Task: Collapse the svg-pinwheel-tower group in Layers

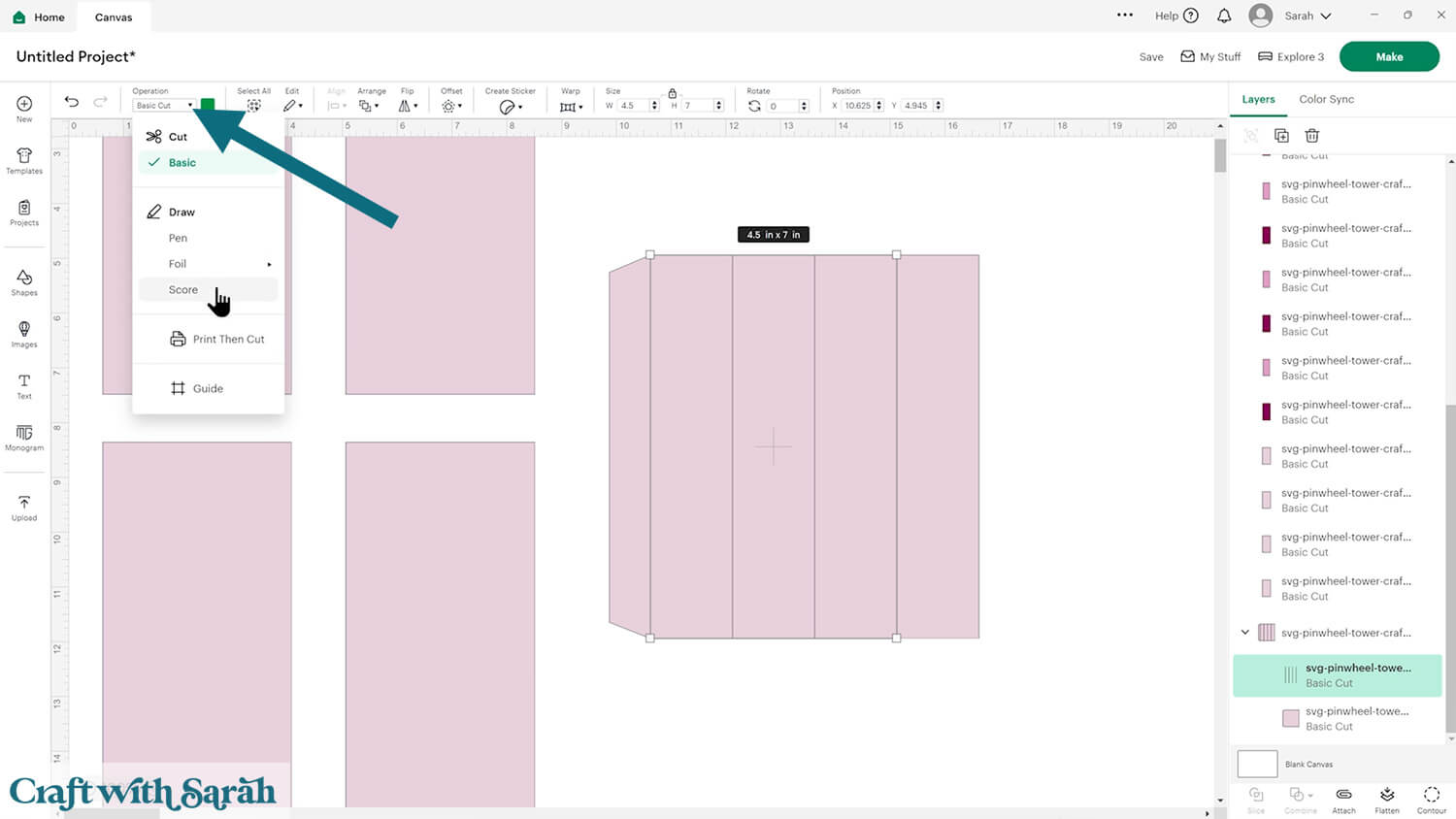Action: [x=1245, y=633]
